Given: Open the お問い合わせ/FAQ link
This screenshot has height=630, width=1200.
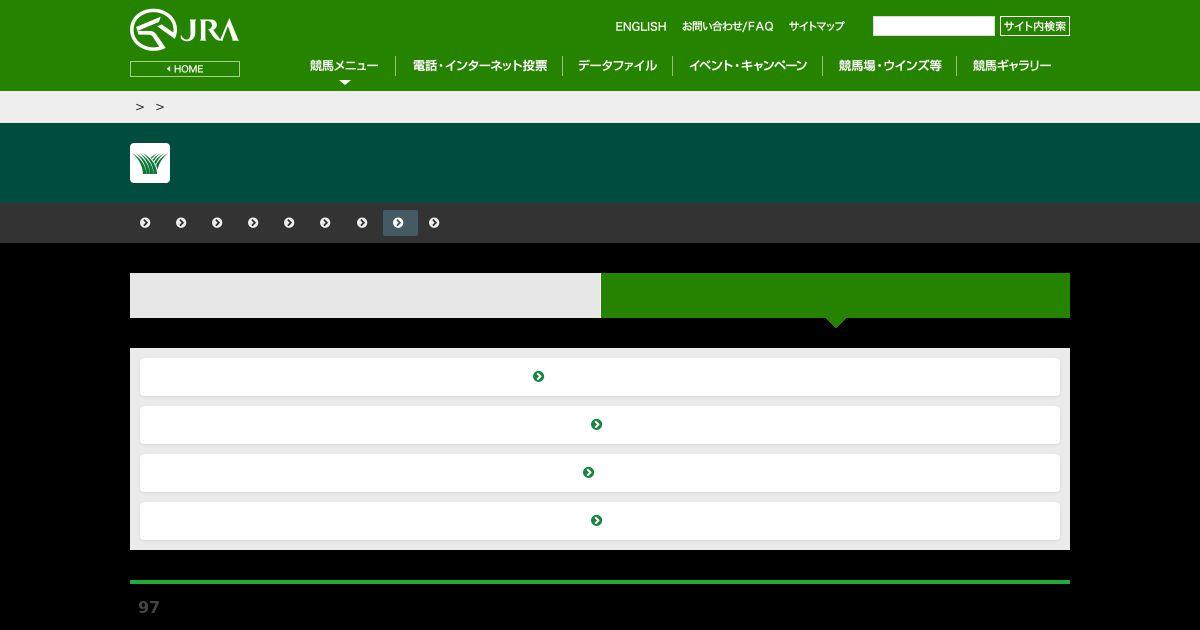Looking at the screenshot, I should coord(728,26).
